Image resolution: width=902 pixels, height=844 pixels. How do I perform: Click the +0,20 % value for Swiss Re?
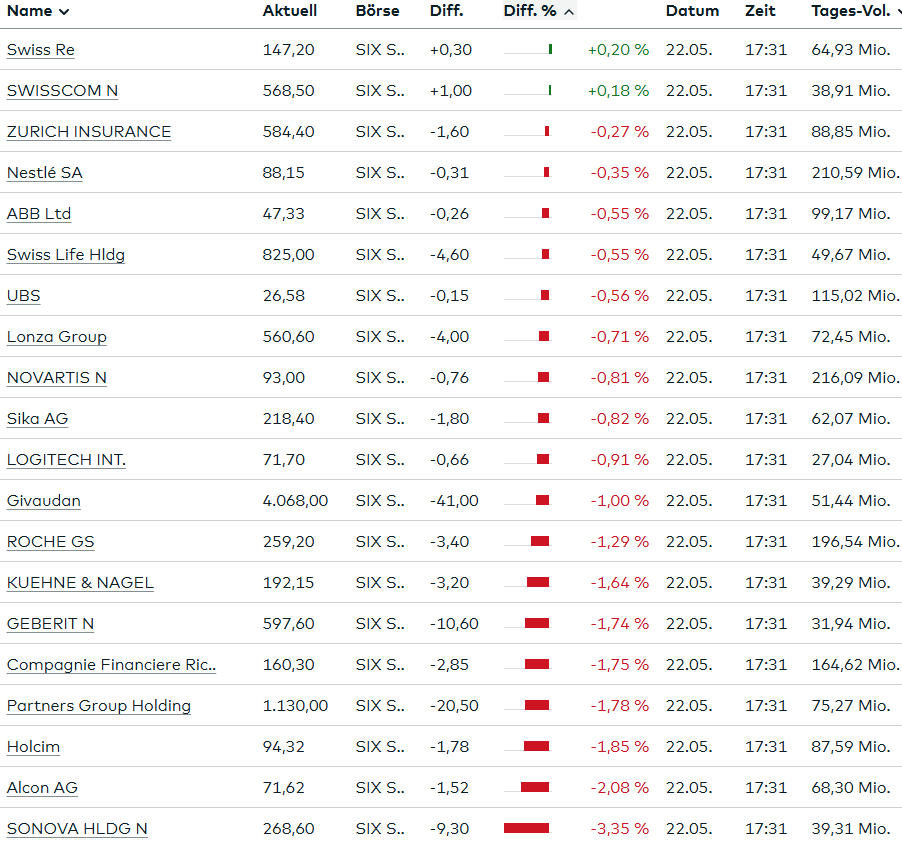pos(618,50)
